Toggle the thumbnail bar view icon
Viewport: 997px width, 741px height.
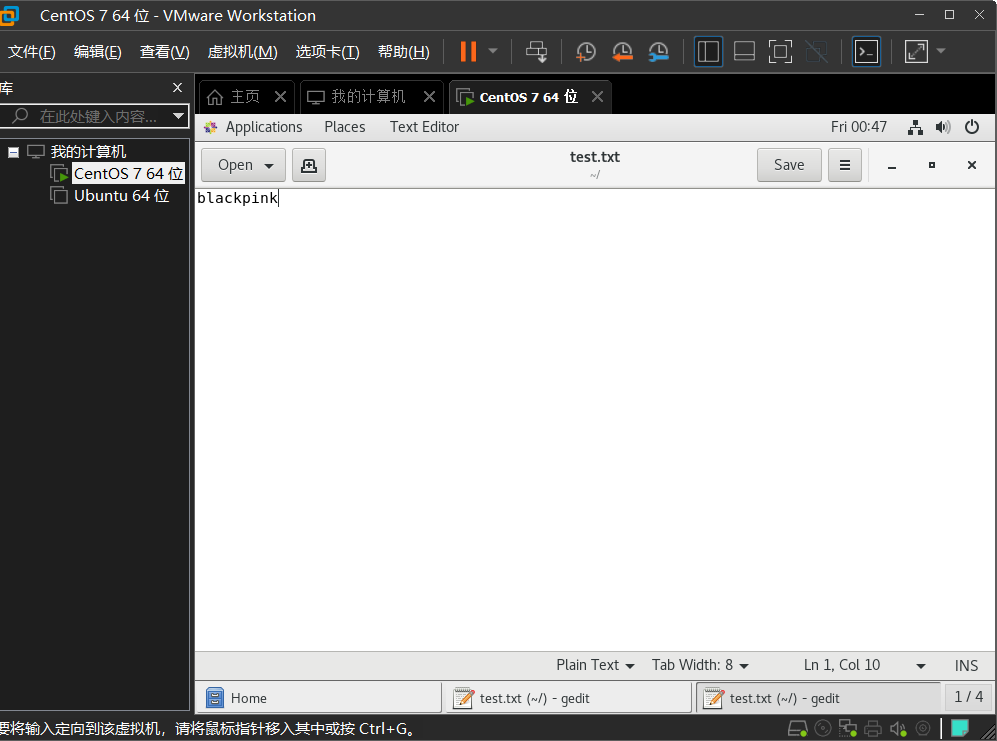tap(744, 52)
